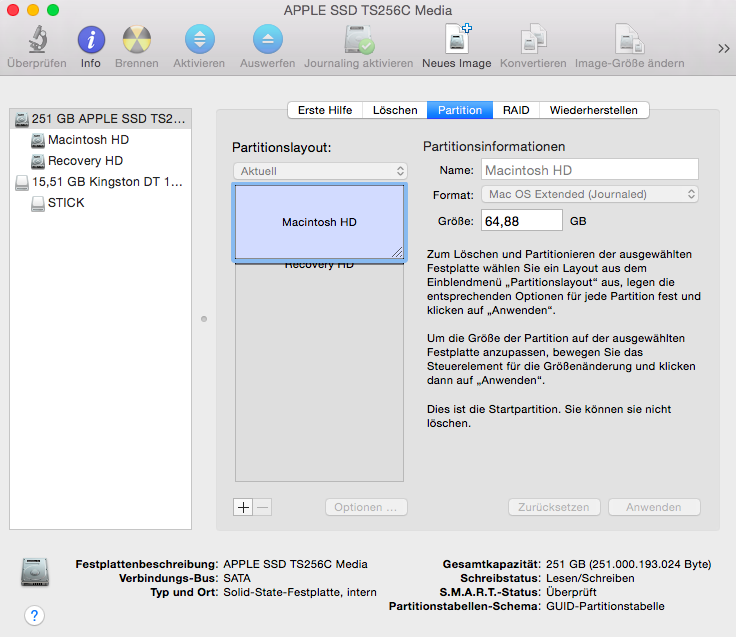Click the Recovery HD partition label in layout
Image resolution: width=736 pixels, height=637 pixels.
319,265
